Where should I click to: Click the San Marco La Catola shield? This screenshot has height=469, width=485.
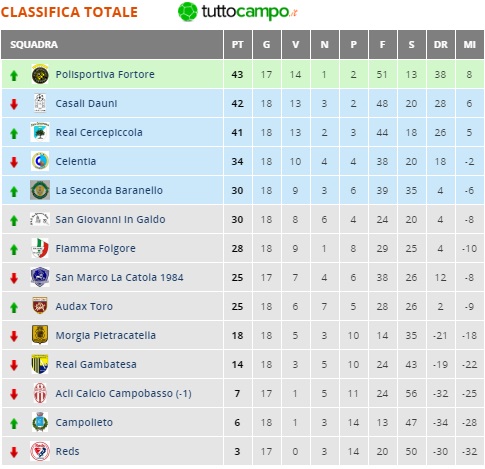point(40,277)
